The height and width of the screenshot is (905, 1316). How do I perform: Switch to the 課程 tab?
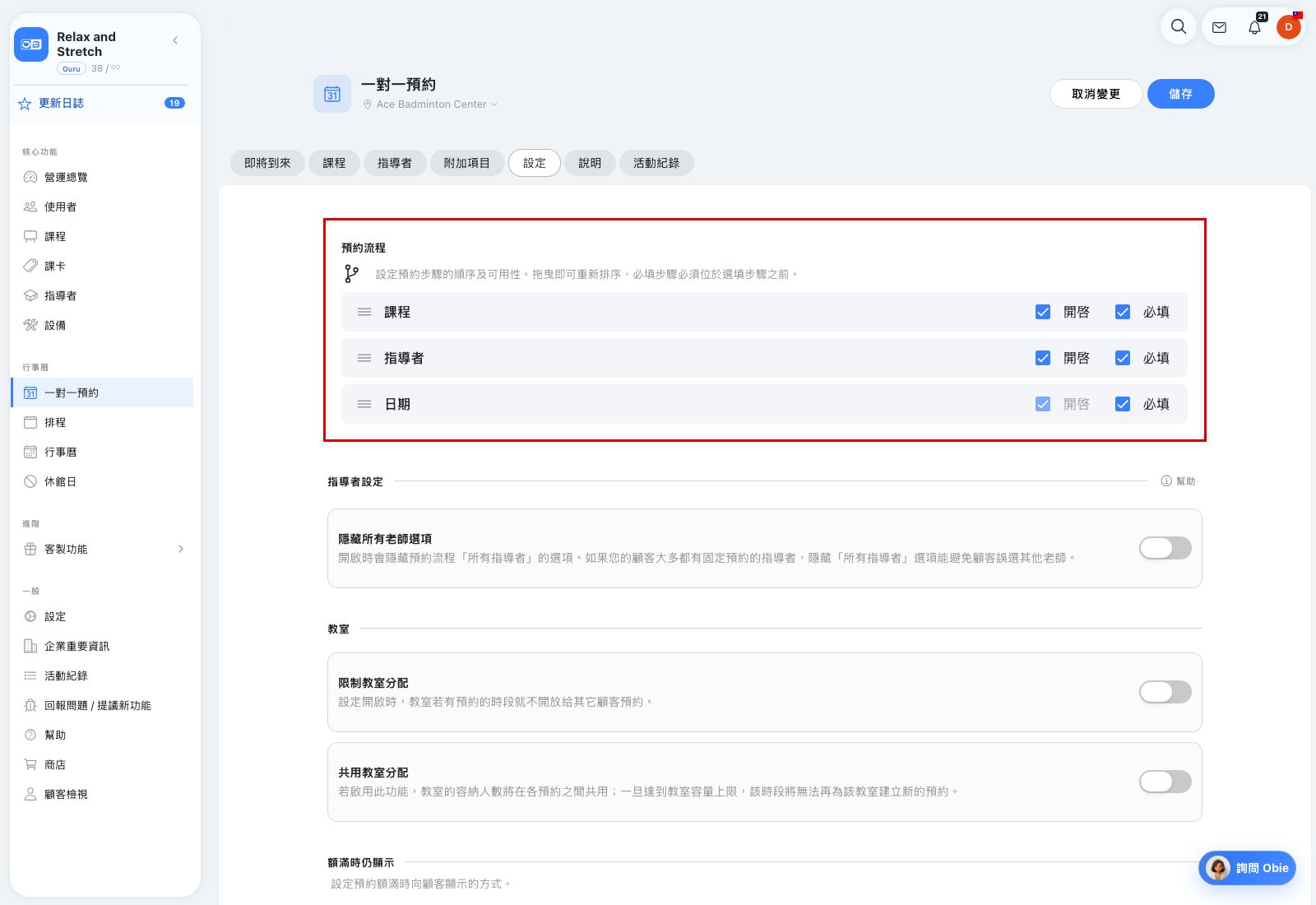pyautogui.click(x=334, y=163)
